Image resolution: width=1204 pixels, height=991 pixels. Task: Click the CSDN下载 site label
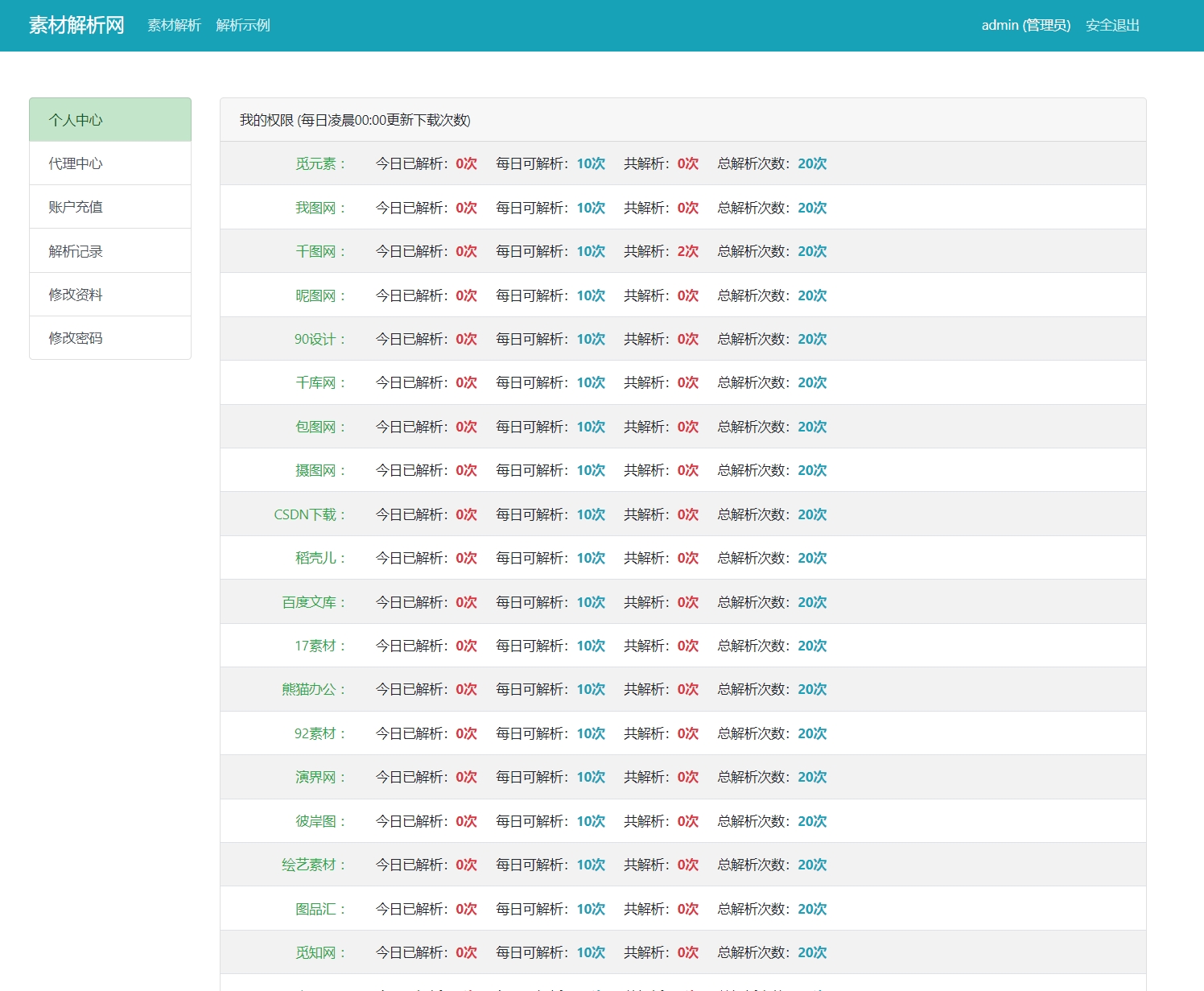(x=310, y=514)
